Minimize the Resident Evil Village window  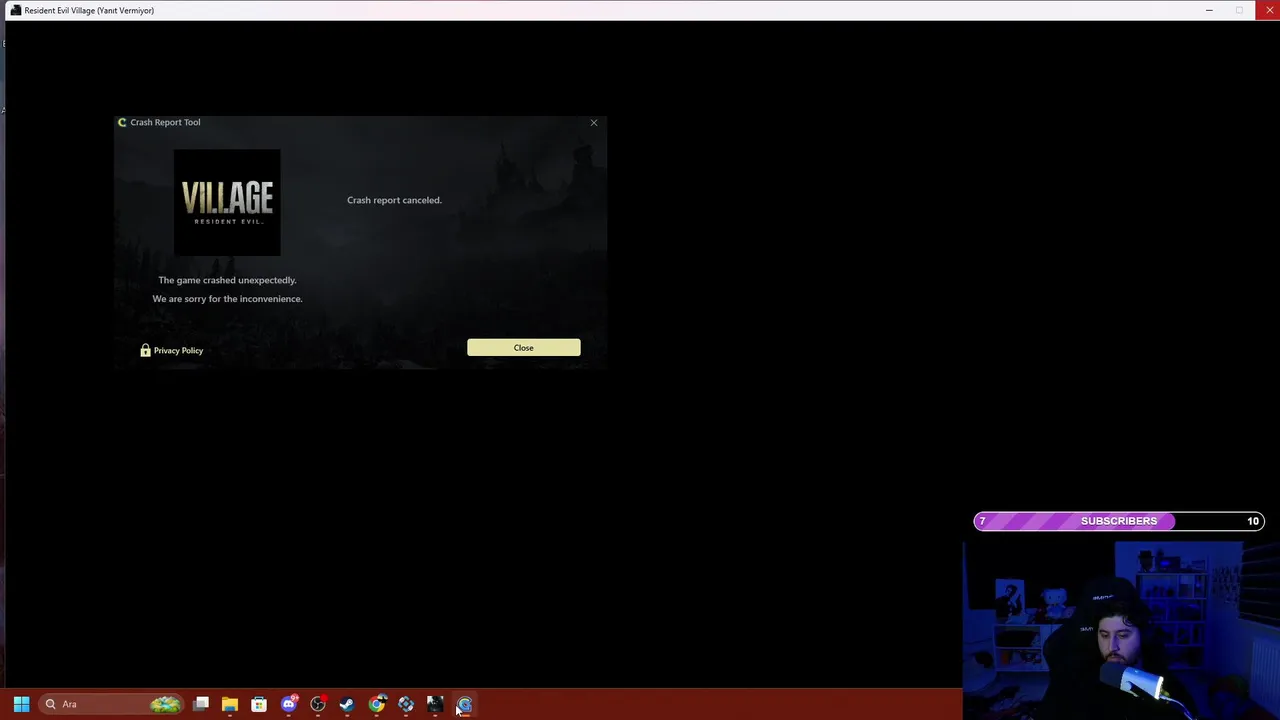[x=1209, y=10]
